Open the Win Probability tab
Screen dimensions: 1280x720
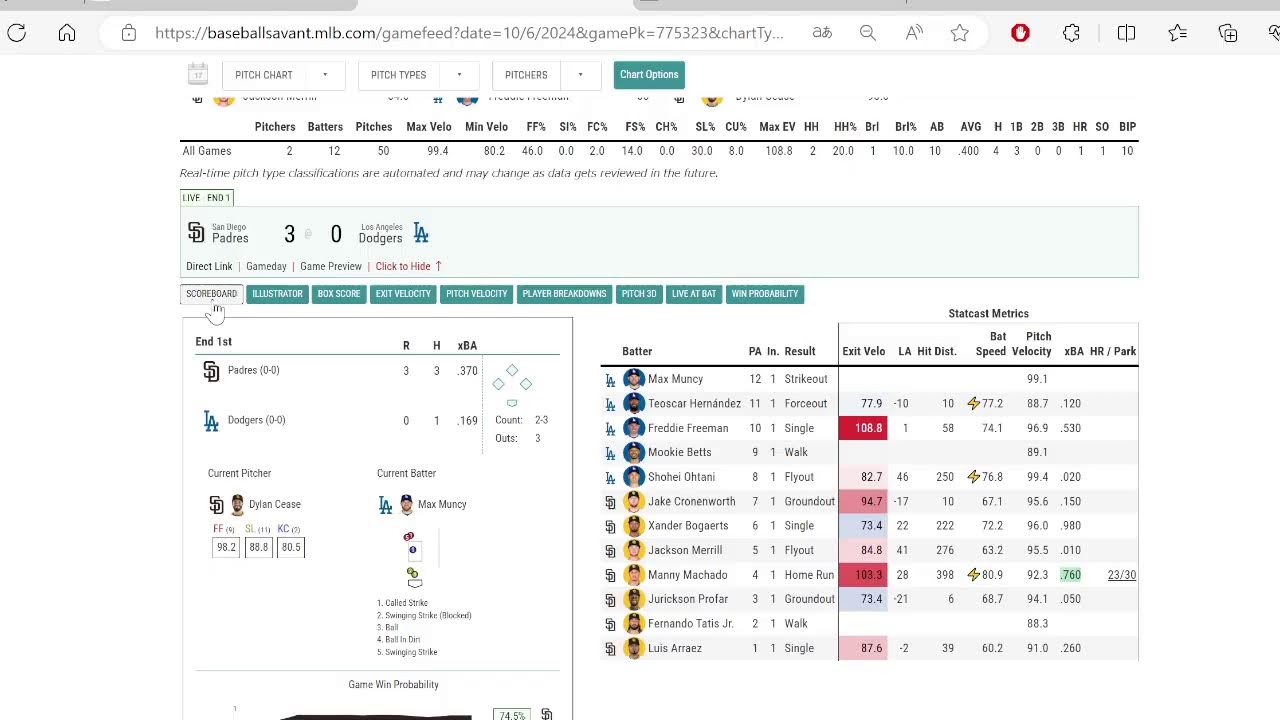765,294
